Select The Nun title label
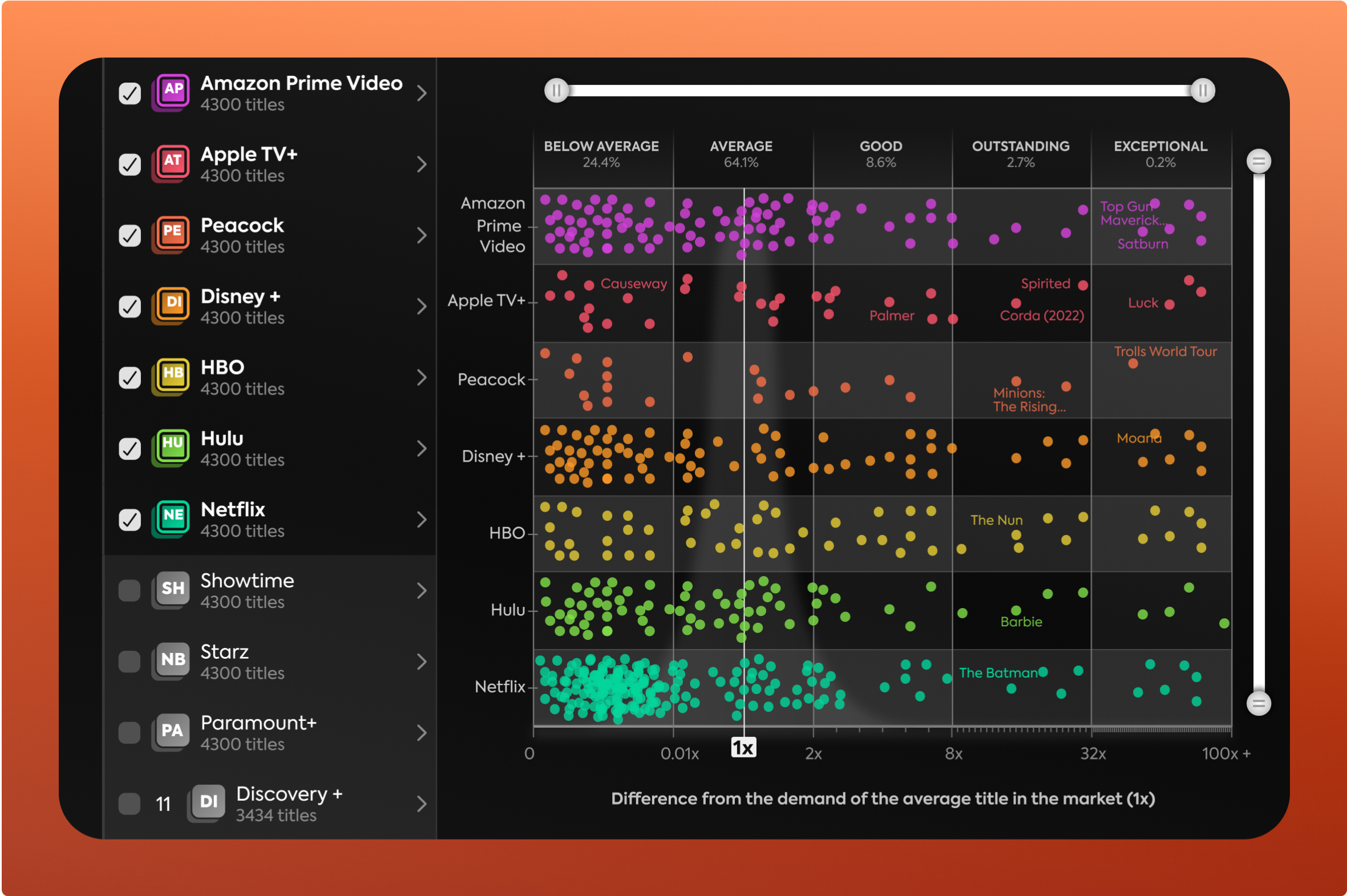The height and width of the screenshot is (896, 1347). point(996,520)
